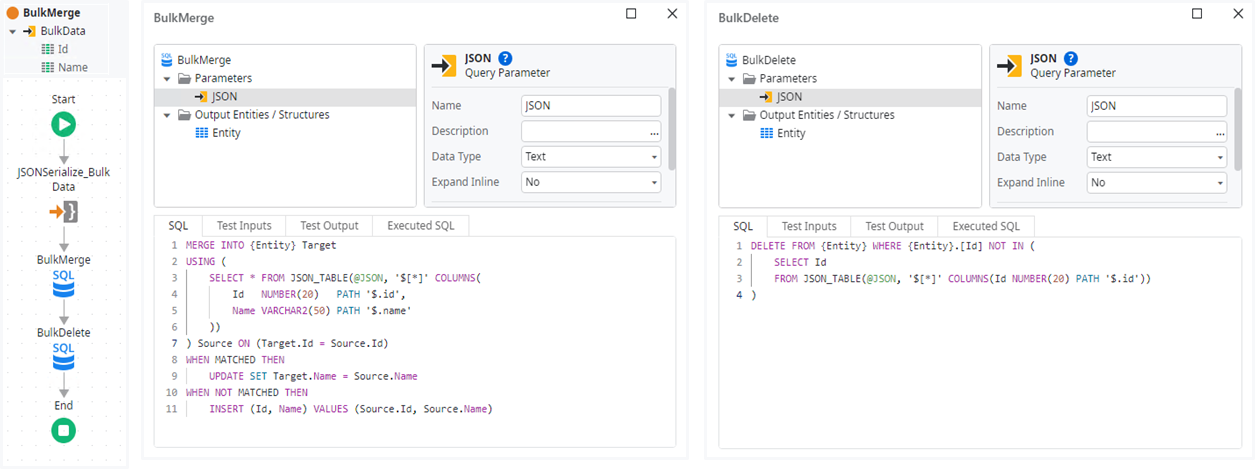Open Test Output tab in BulkMerge window
The height and width of the screenshot is (469, 1255).
(x=329, y=226)
